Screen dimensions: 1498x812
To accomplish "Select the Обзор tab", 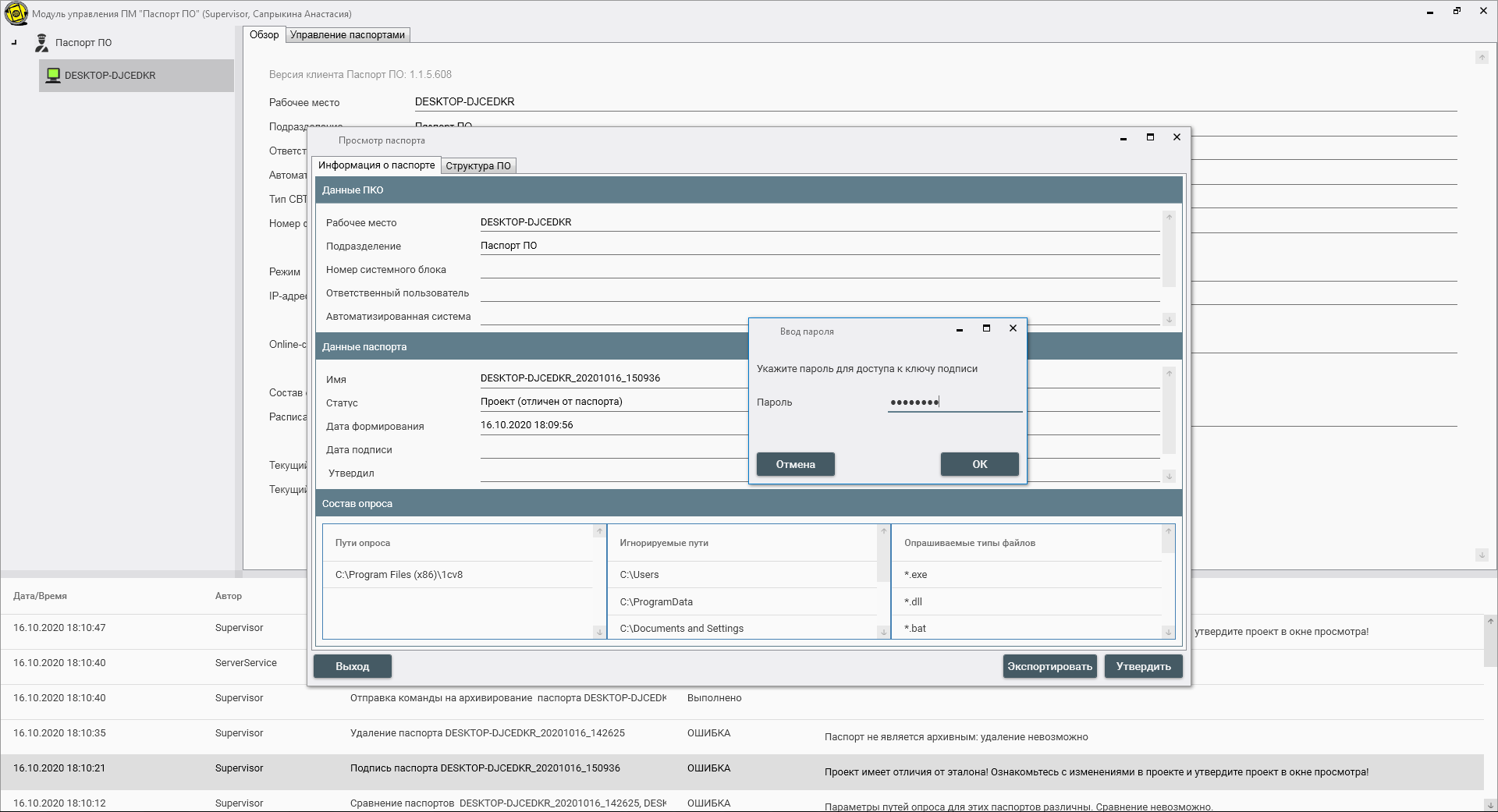I will (x=264, y=35).
